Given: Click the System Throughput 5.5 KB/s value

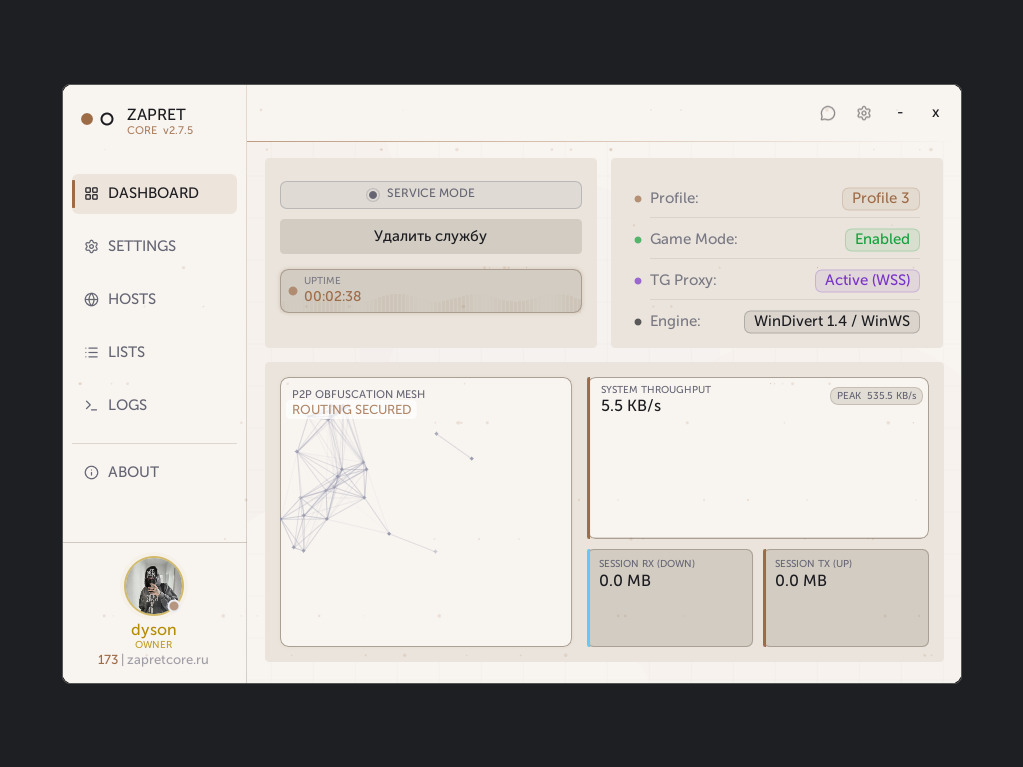Looking at the screenshot, I should tap(631, 406).
